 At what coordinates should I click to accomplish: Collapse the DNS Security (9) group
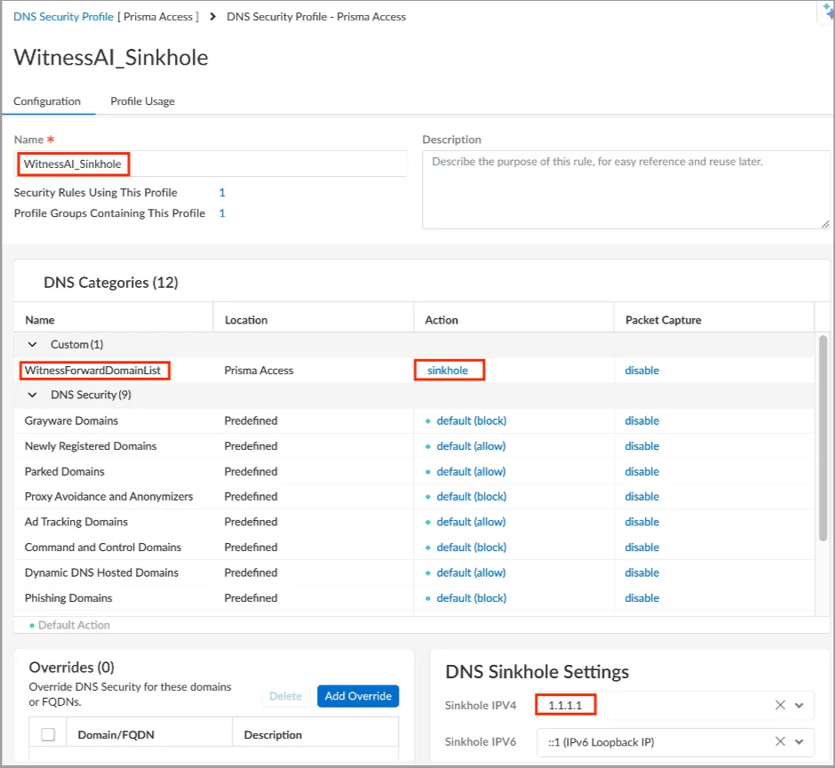click(32, 395)
